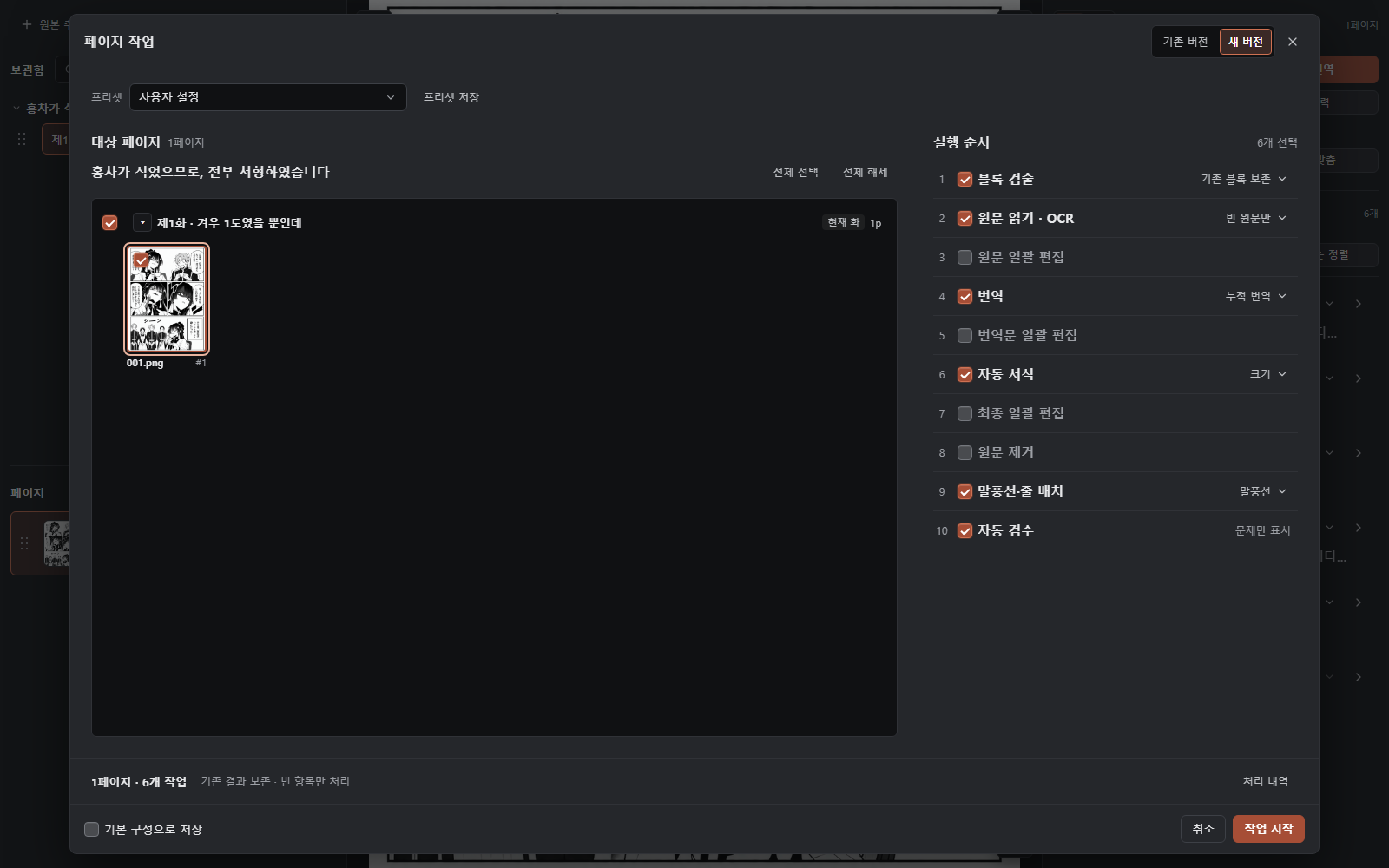Close the 페이지 작업 dialog
Viewport: 1389px width, 868px height.
[1293, 42]
